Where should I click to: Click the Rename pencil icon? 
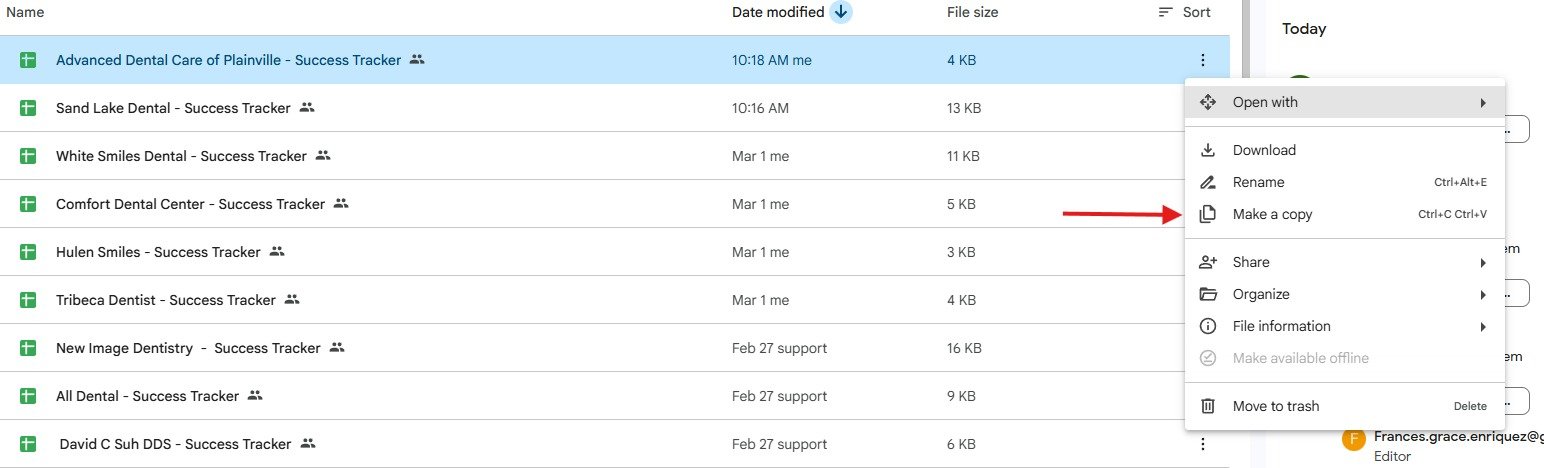(x=1208, y=182)
